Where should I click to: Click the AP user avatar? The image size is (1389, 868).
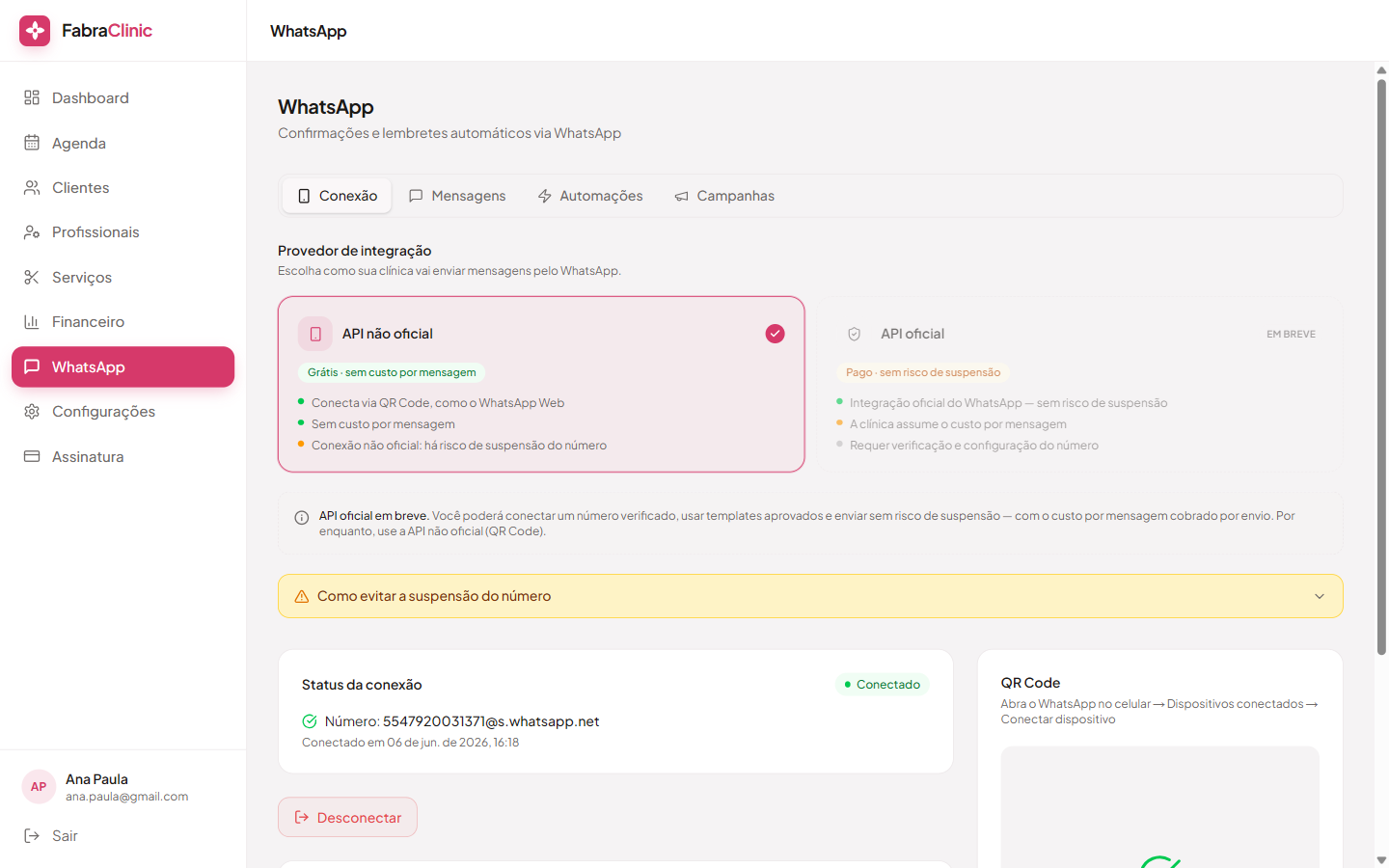[x=39, y=787]
